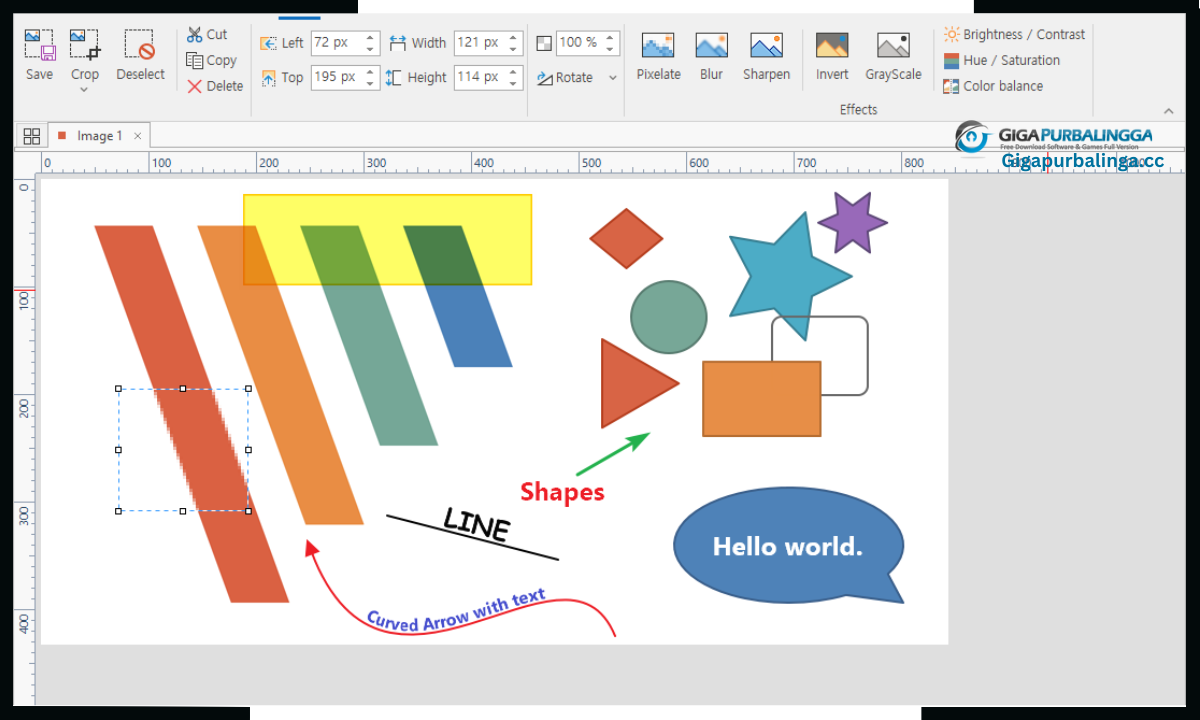The width and height of the screenshot is (1200, 720).
Task: Click the Hello world. speech bubble
Action: 789,546
